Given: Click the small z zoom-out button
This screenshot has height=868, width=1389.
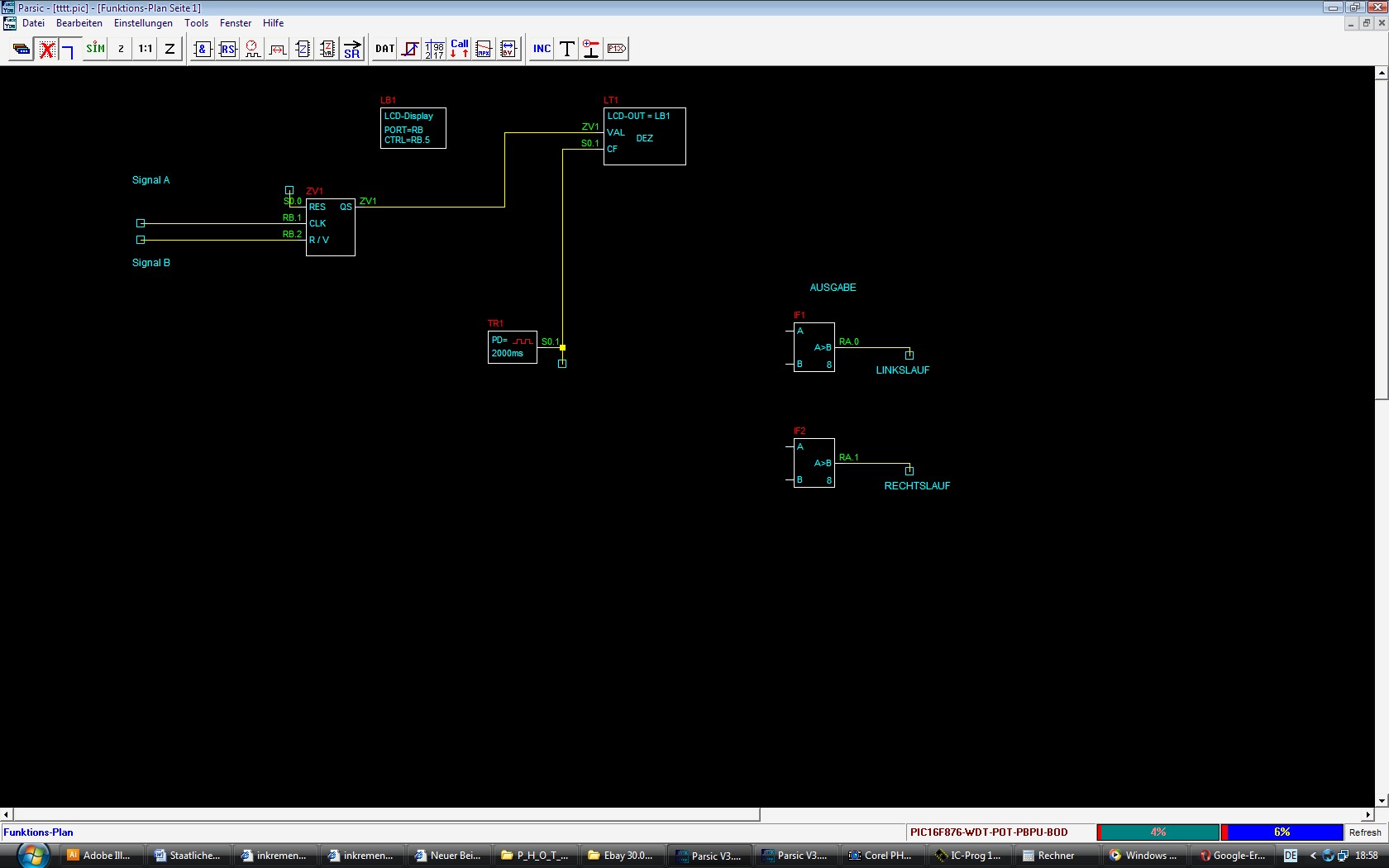Looking at the screenshot, I should coord(121,49).
